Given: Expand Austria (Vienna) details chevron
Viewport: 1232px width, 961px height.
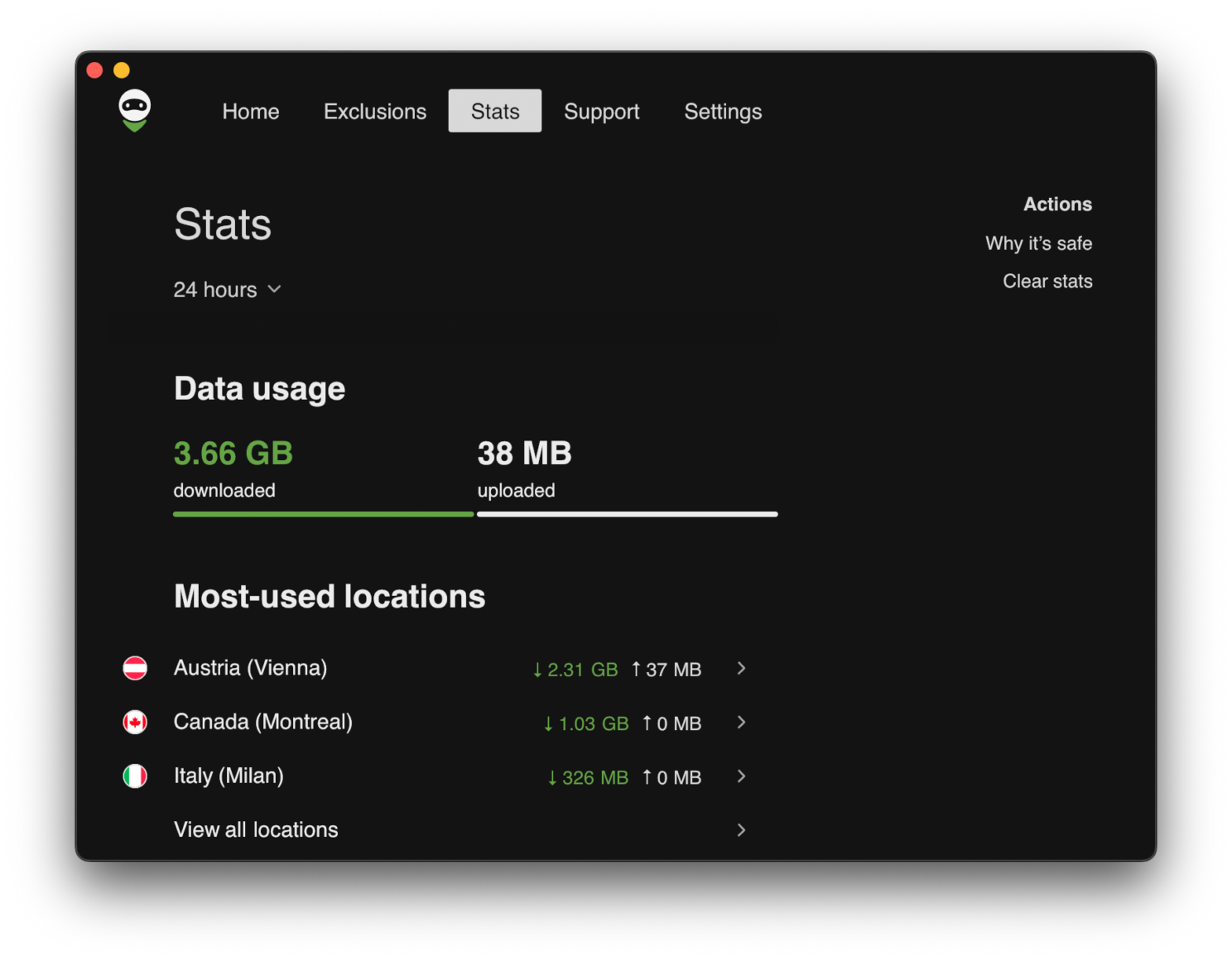Looking at the screenshot, I should coord(741,668).
